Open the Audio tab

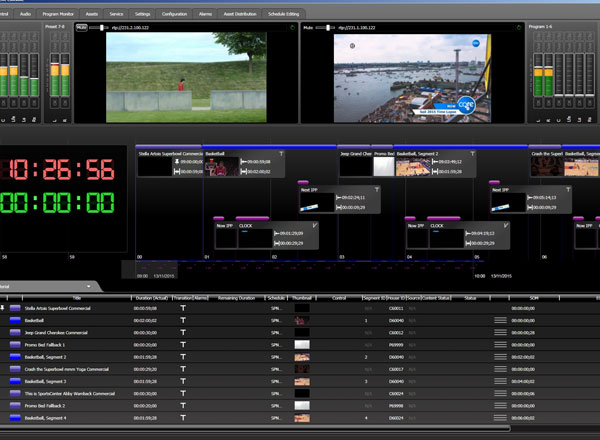25,14
